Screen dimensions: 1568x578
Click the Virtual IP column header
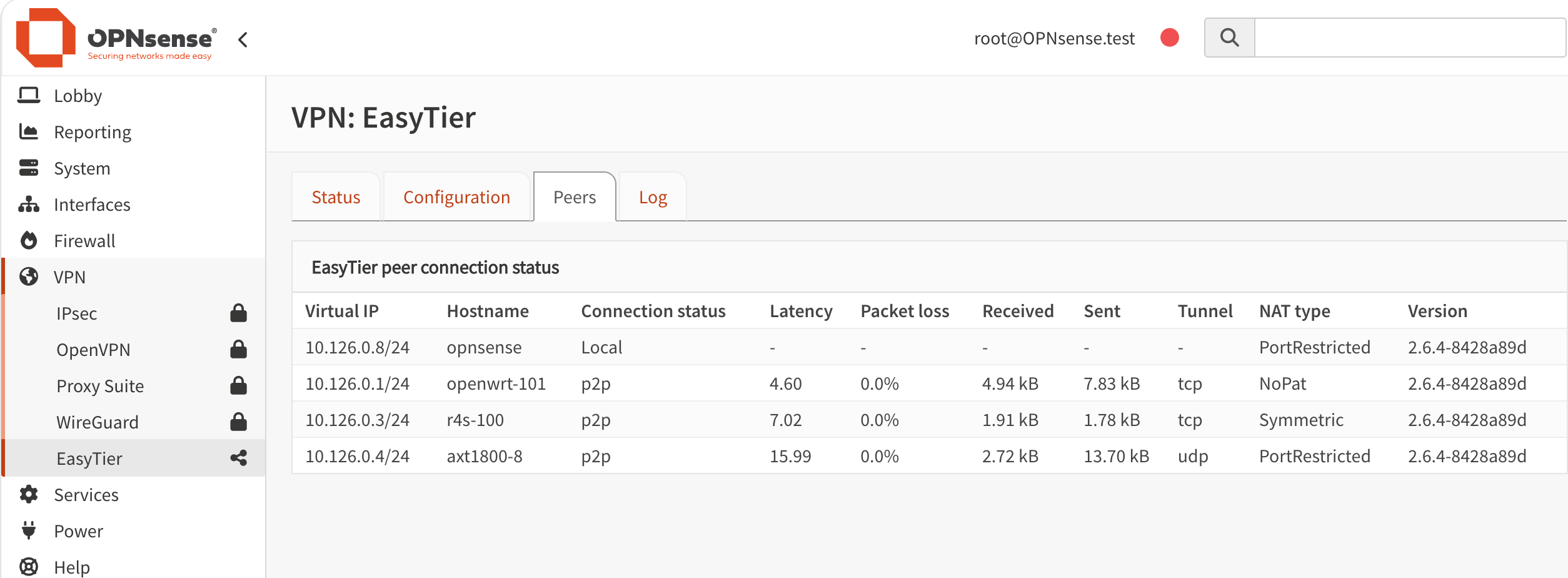[x=342, y=311]
